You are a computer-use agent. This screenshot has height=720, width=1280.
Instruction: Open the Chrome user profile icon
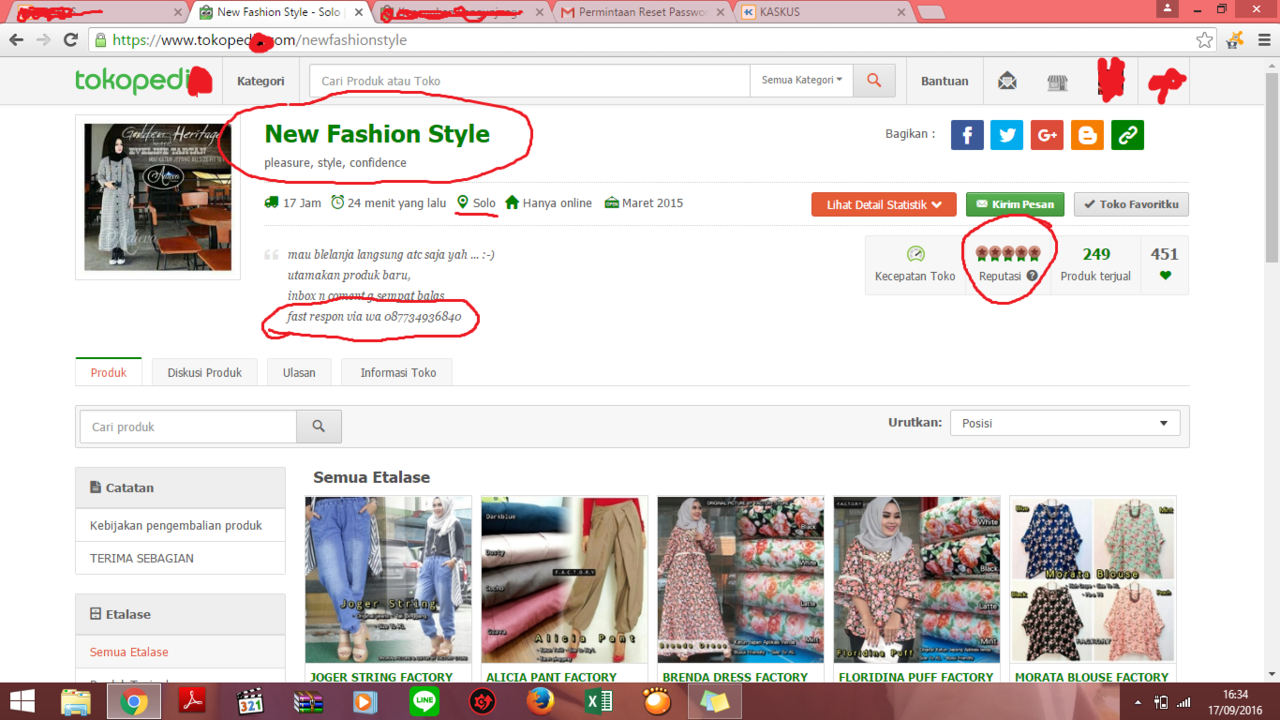(x=1167, y=9)
